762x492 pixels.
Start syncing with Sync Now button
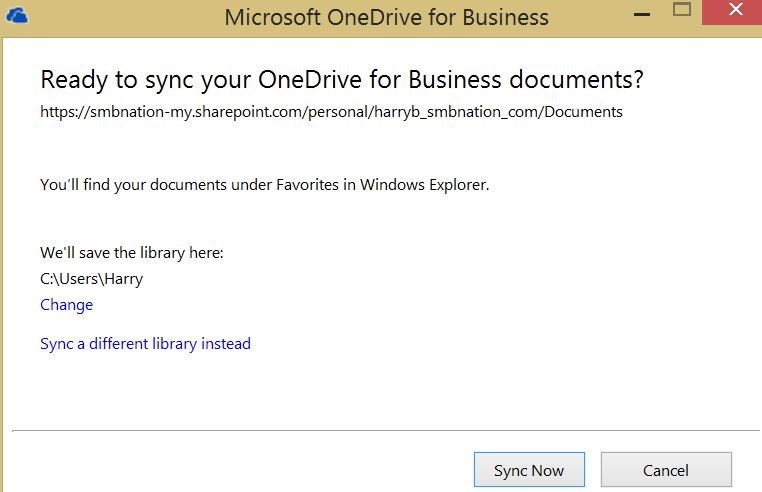(529, 470)
